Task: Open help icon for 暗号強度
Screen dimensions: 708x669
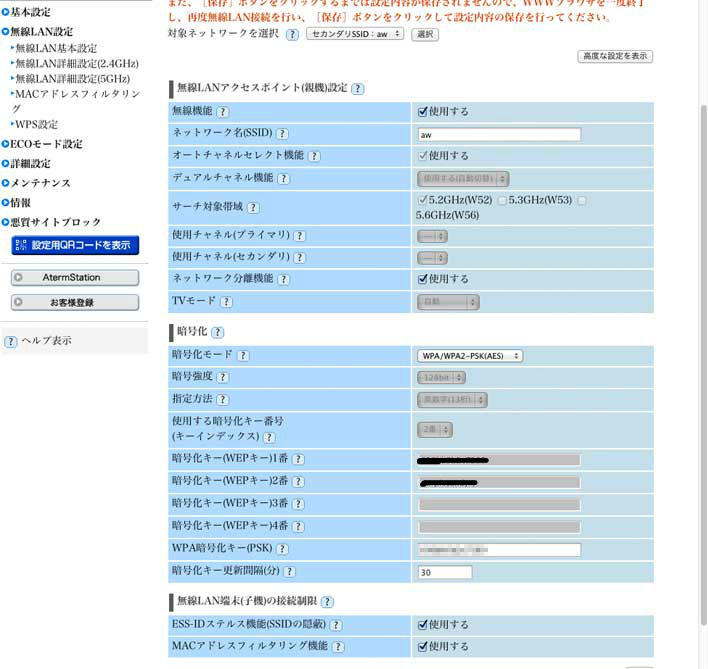Action: click(x=223, y=377)
